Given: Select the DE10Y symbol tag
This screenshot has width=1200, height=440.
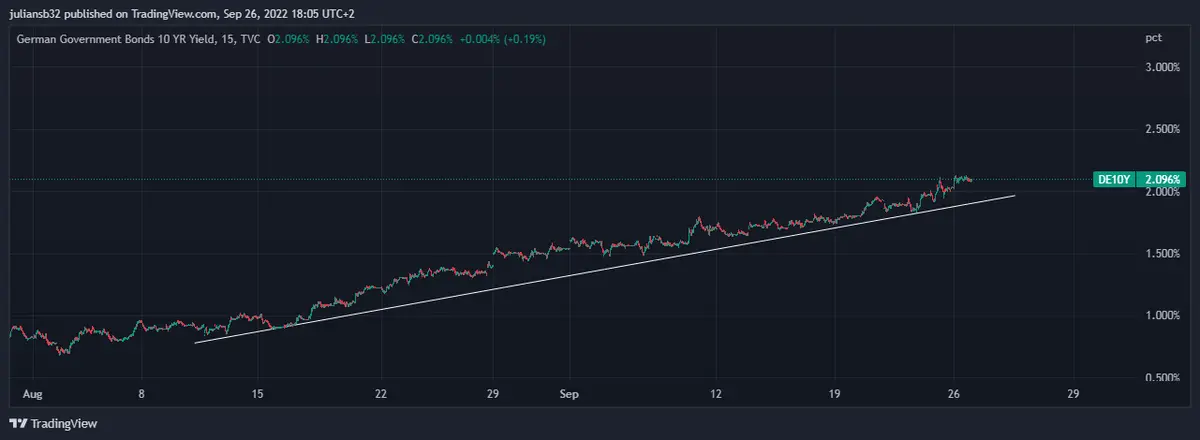Looking at the screenshot, I should 1113,180.
